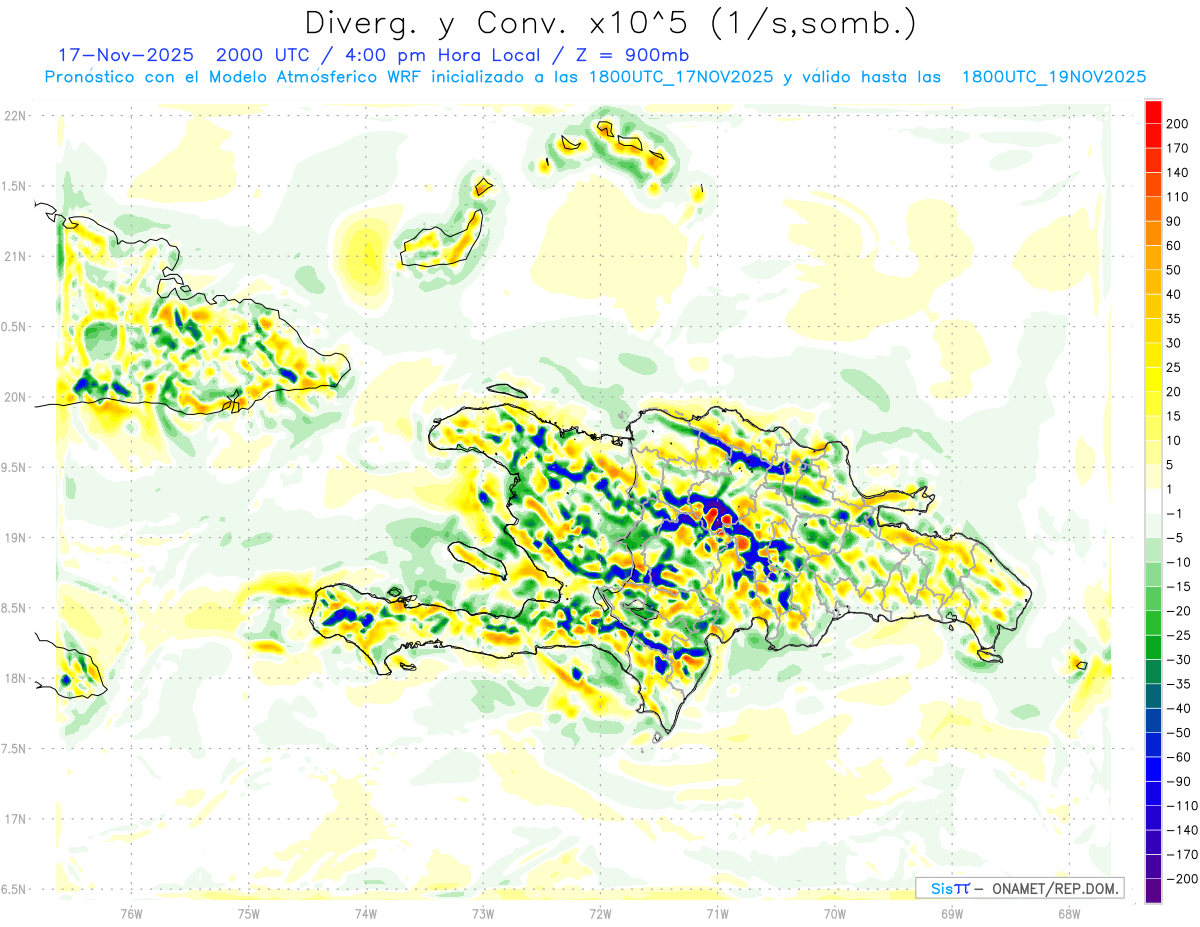Click the positive "5" color scale label
This screenshot has width=1200, height=927.
pyautogui.click(x=1171, y=464)
